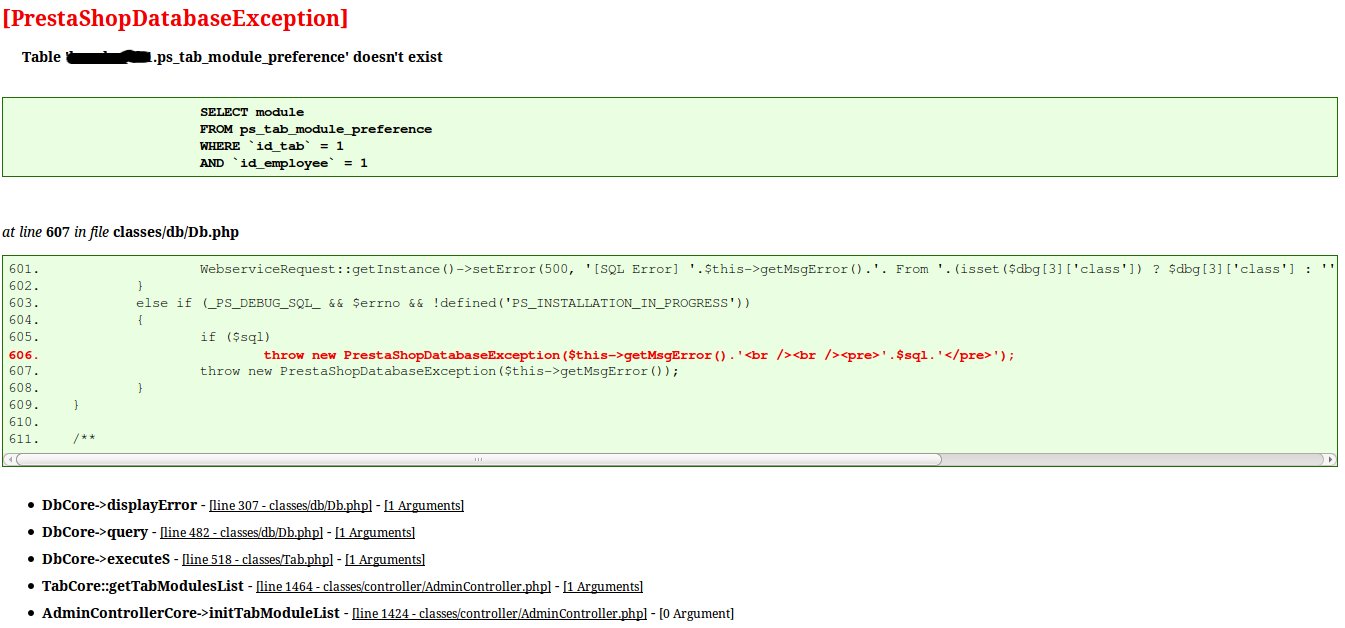The width and height of the screenshot is (1345, 628).
Task: Open link 'line 518 - classes/Tab.php'
Action: point(257,560)
